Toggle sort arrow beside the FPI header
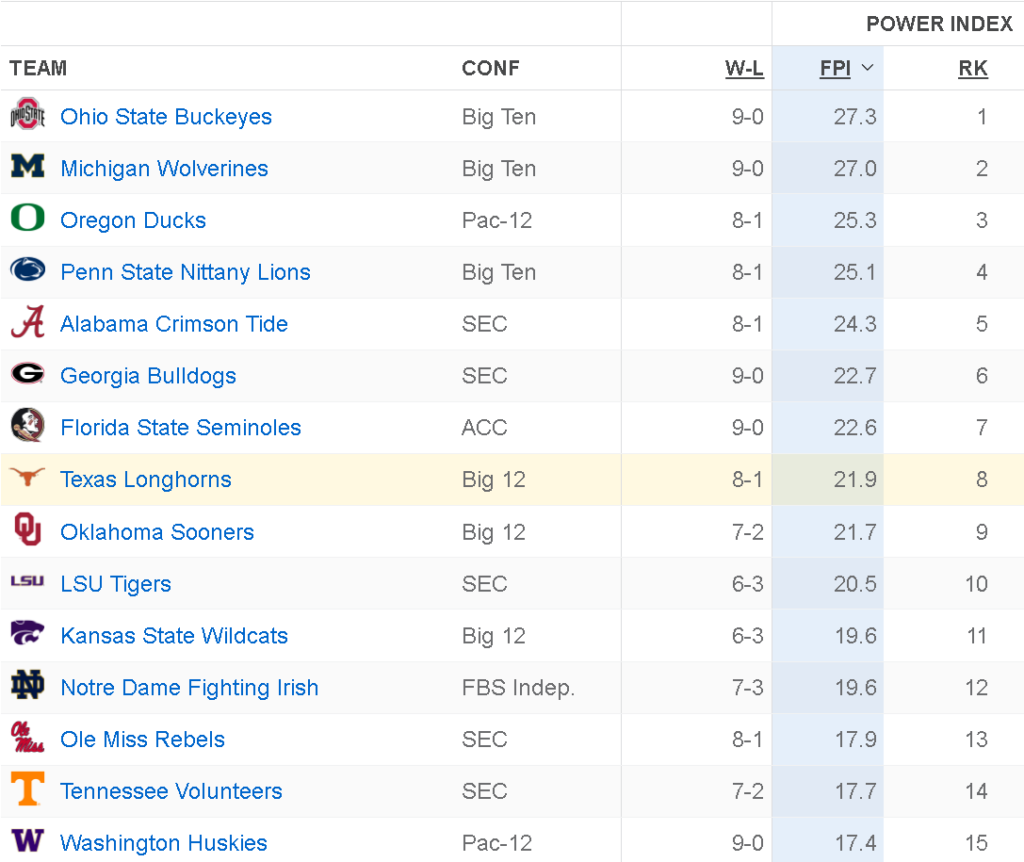The height and width of the screenshot is (862, 1024). click(867, 68)
